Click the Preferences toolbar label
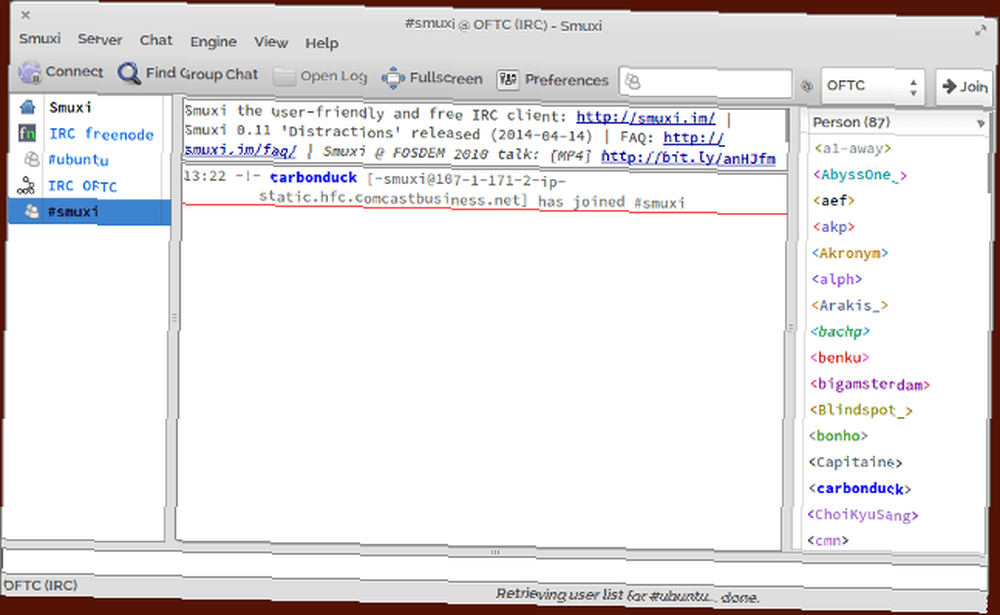The height and width of the screenshot is (615, 1000). [566, 80]
